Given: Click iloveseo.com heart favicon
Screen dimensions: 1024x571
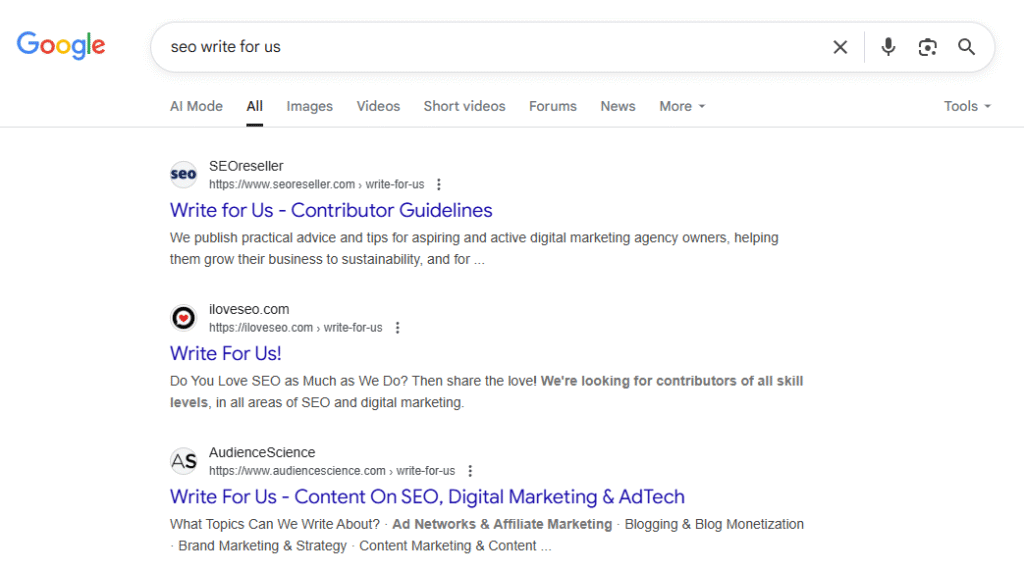Looking at the screenshot, I should (x=184, y=318).
